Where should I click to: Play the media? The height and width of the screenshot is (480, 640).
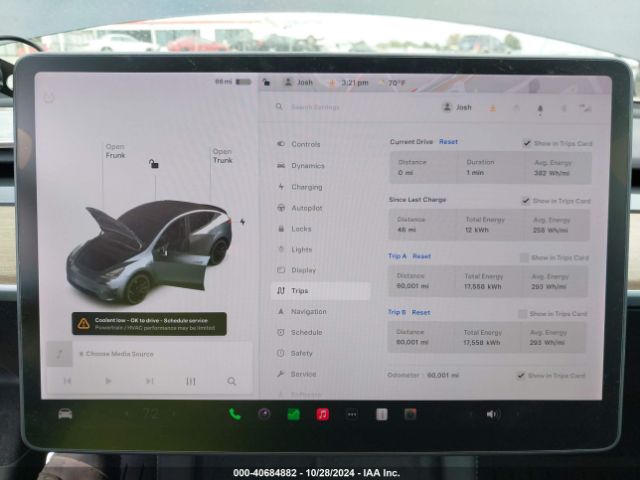coord(108,381)
